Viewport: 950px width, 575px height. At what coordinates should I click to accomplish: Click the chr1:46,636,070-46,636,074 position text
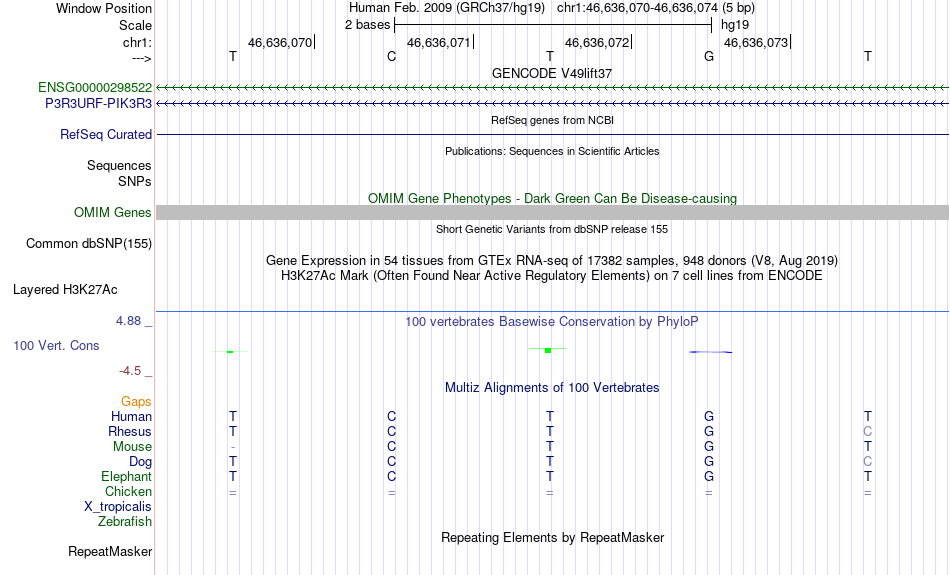[656, 8]
